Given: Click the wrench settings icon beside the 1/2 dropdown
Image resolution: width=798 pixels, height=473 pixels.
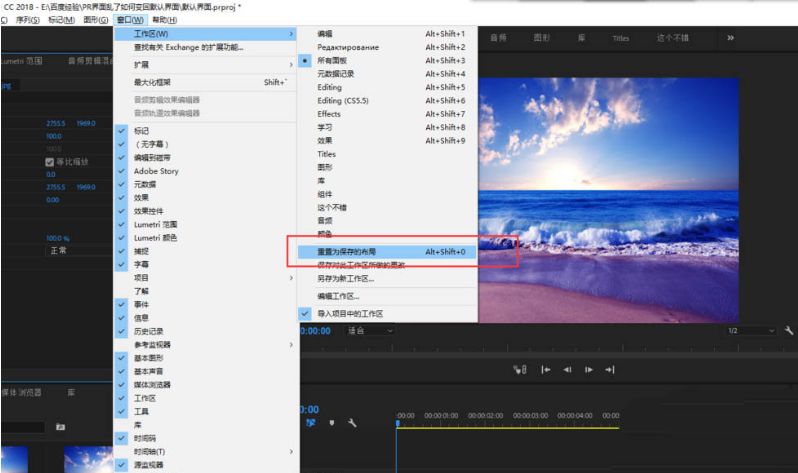Looking at the screenshot, I should [789, 331].
